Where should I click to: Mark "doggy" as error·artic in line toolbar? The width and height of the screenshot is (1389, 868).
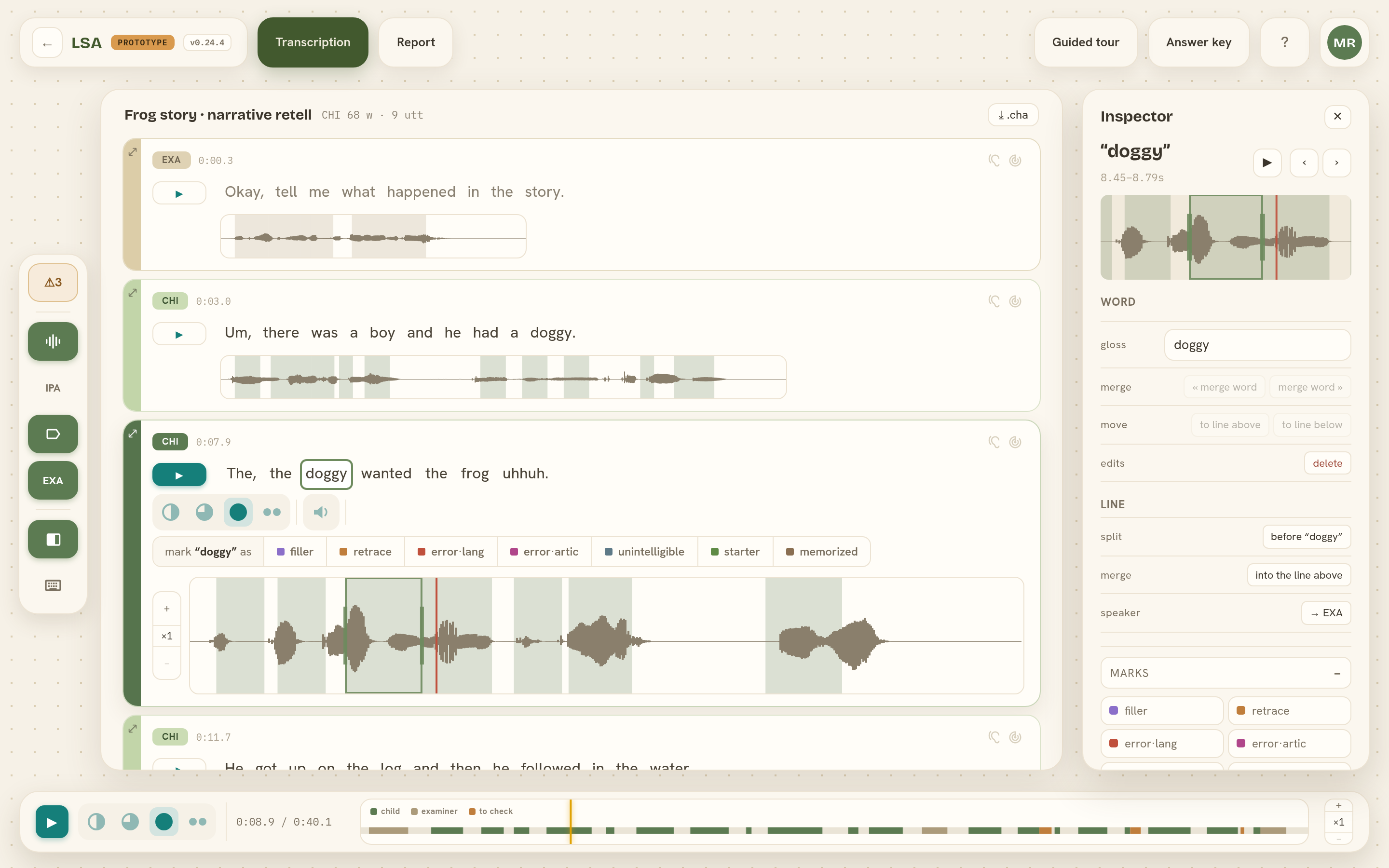(544, 552)
